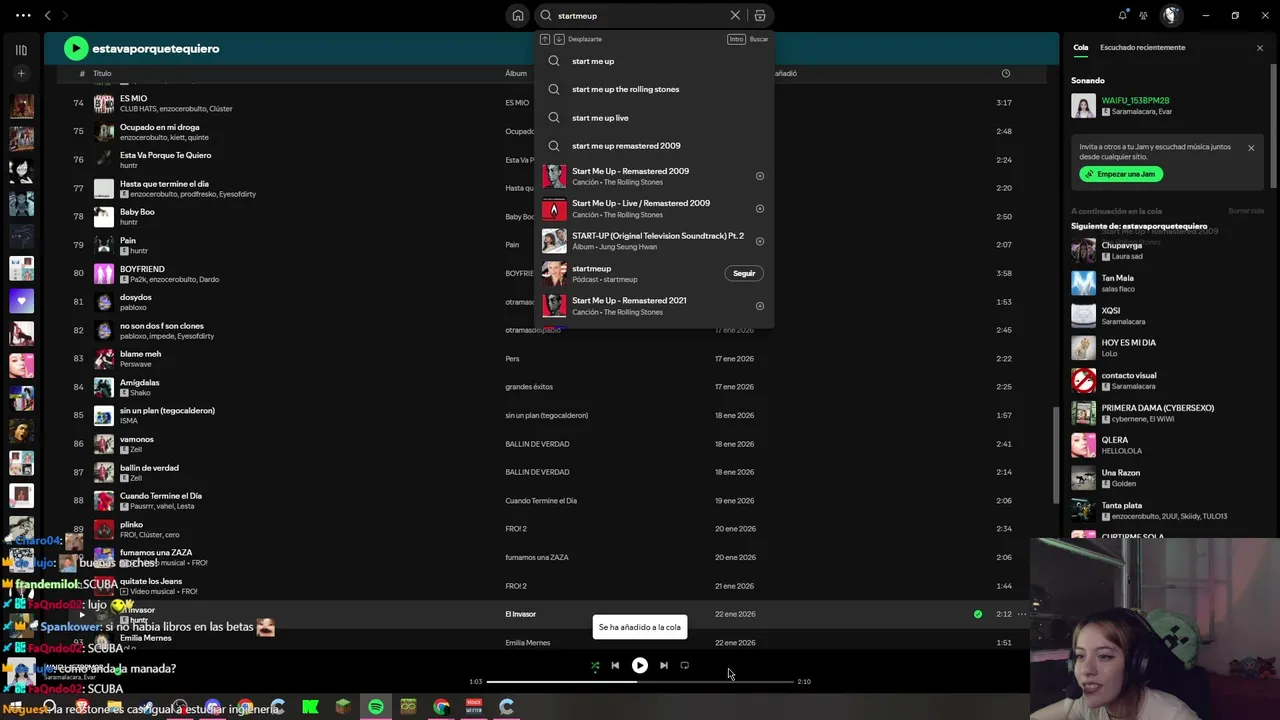1280x720 pixels.
Task: Skip to the previous track
Action: coord(615,665)
